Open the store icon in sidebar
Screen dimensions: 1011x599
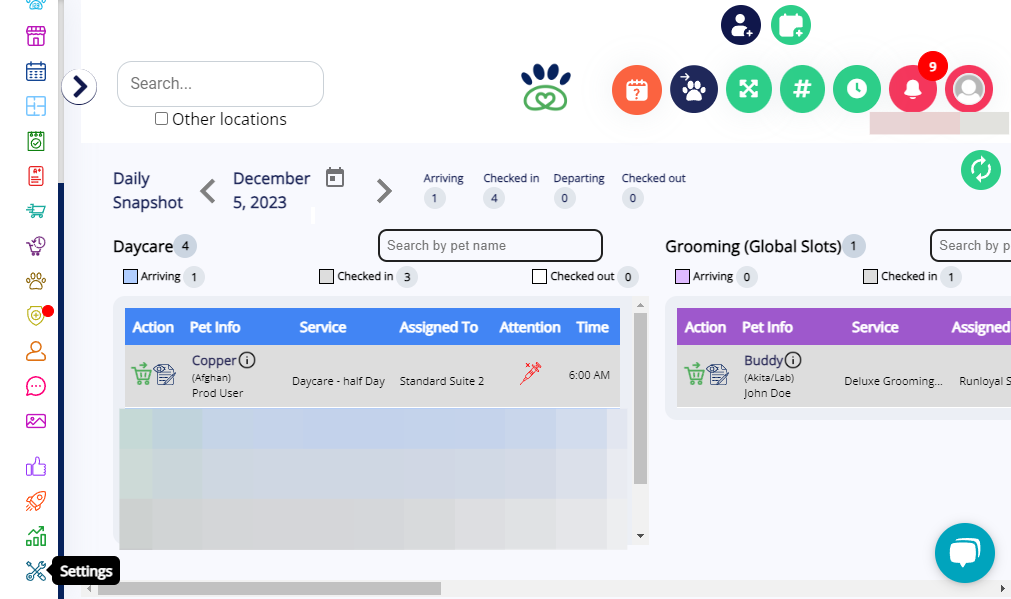[36, 36]
